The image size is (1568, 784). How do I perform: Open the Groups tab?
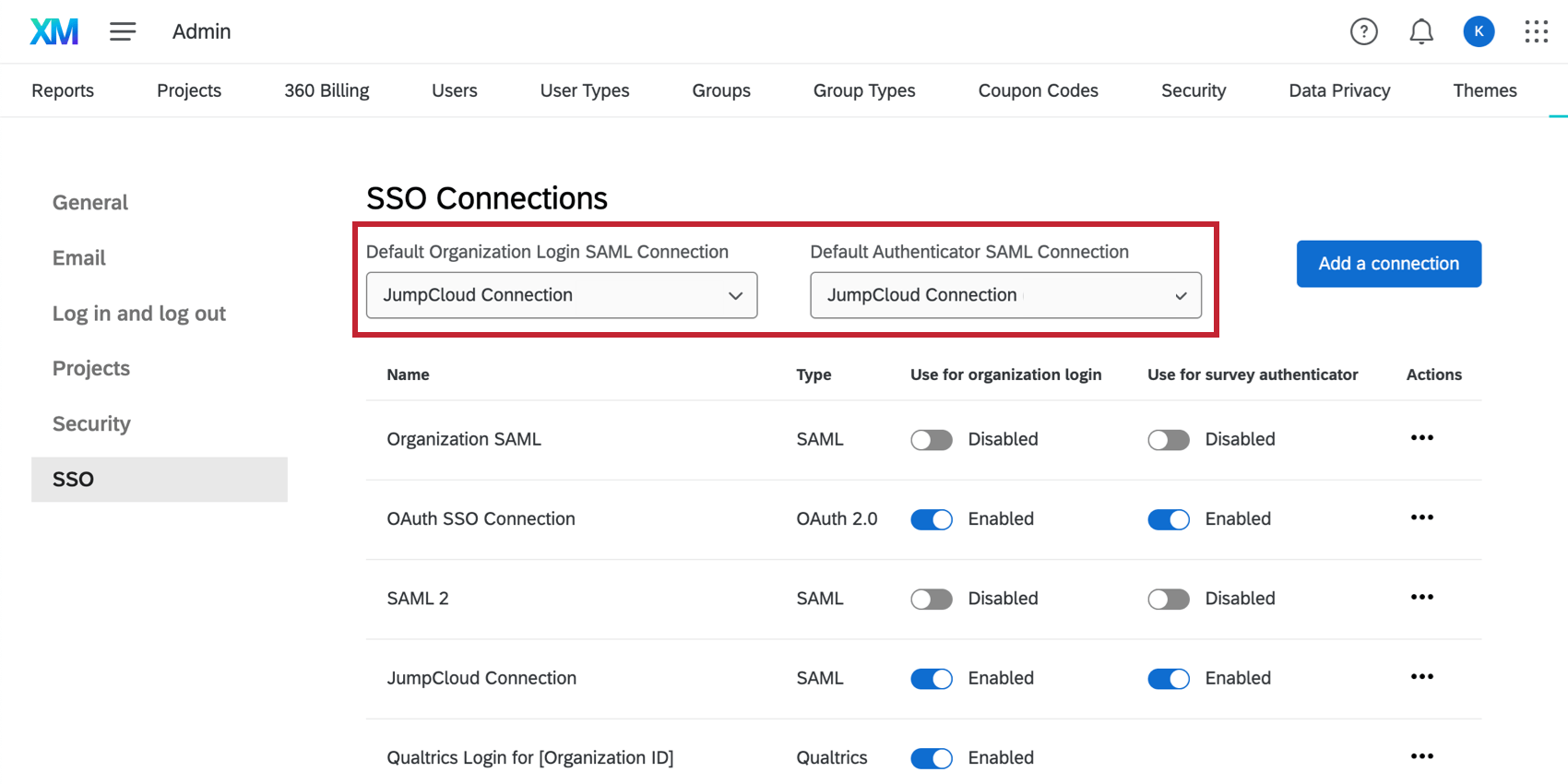click(x=721, y=90)
